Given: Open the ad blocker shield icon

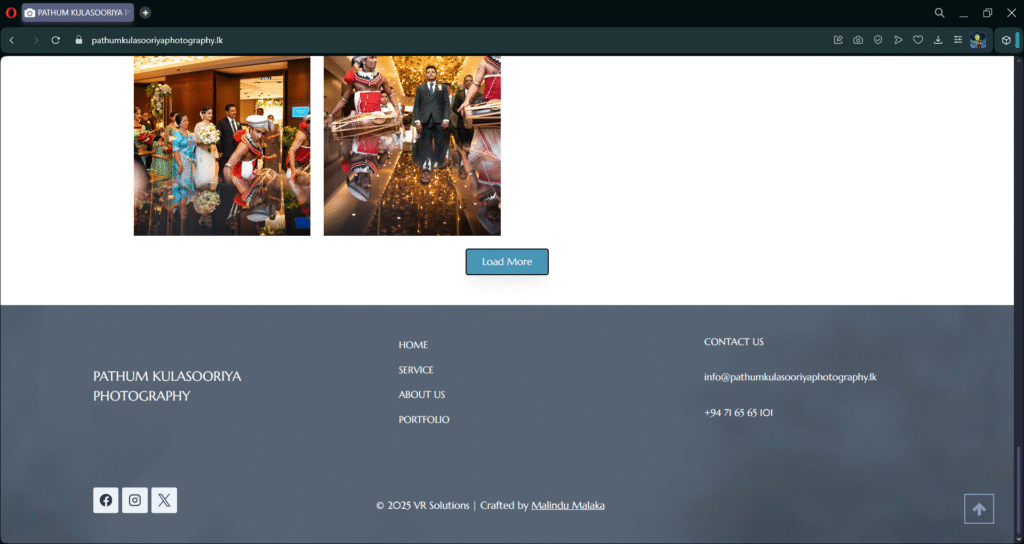Looking at the screenshot, I should click(x=878, y=40).
